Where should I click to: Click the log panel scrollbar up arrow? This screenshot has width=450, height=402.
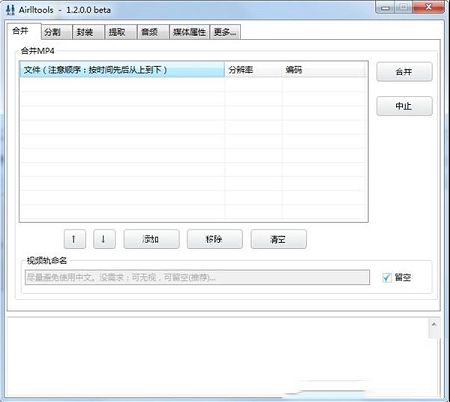(434, 324)
